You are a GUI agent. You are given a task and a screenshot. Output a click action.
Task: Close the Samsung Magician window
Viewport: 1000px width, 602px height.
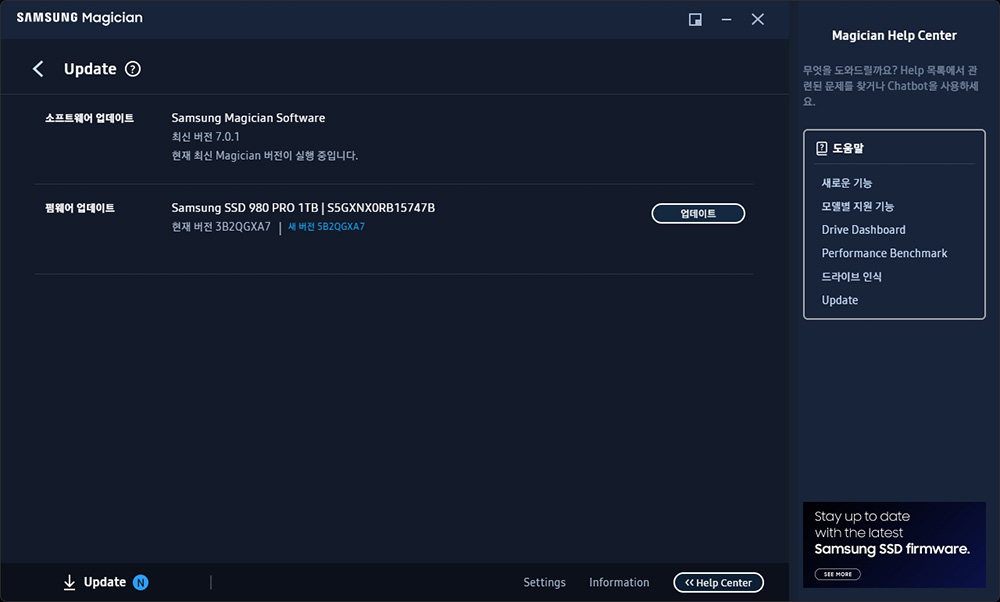[x=758, y=20]
